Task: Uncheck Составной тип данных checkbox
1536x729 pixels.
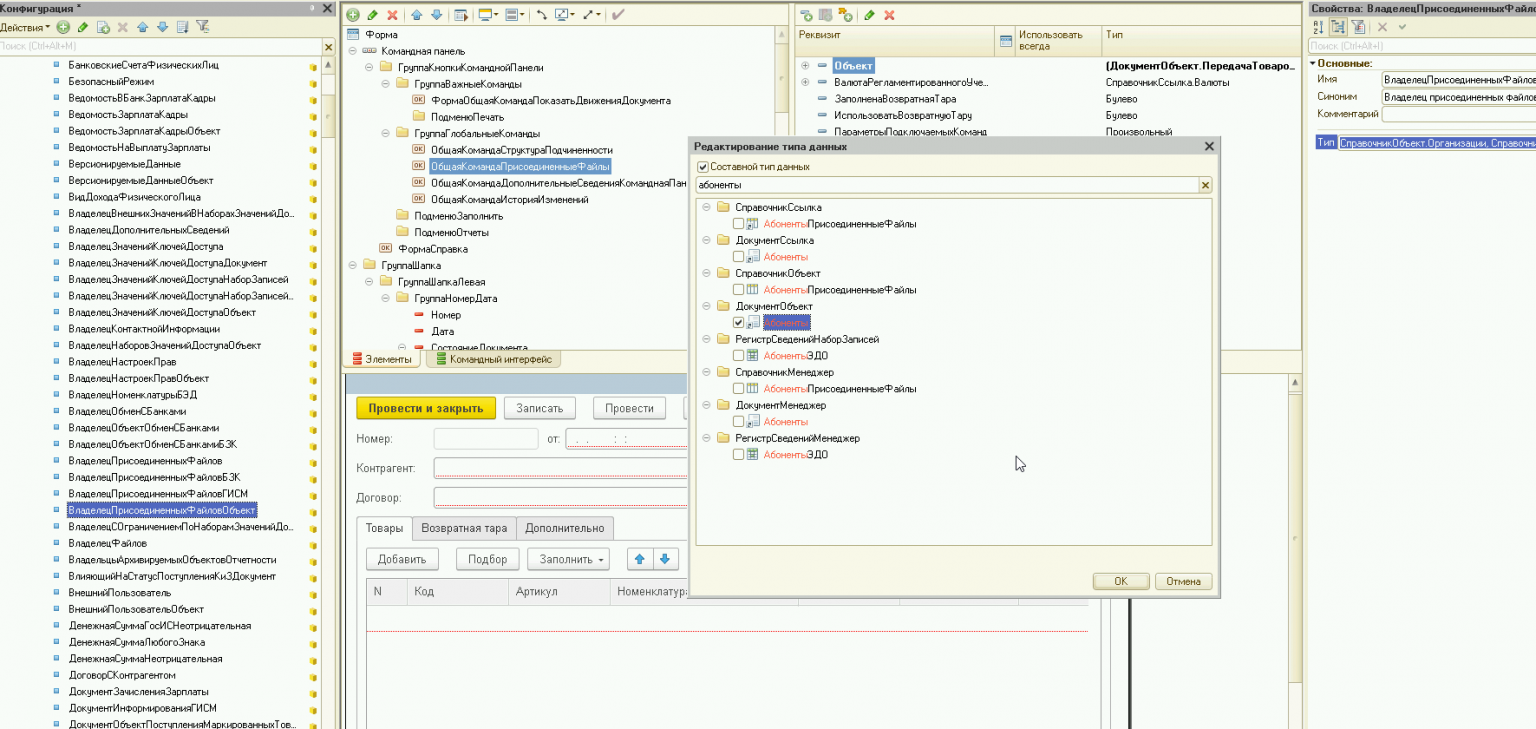Action: (703, 167)
